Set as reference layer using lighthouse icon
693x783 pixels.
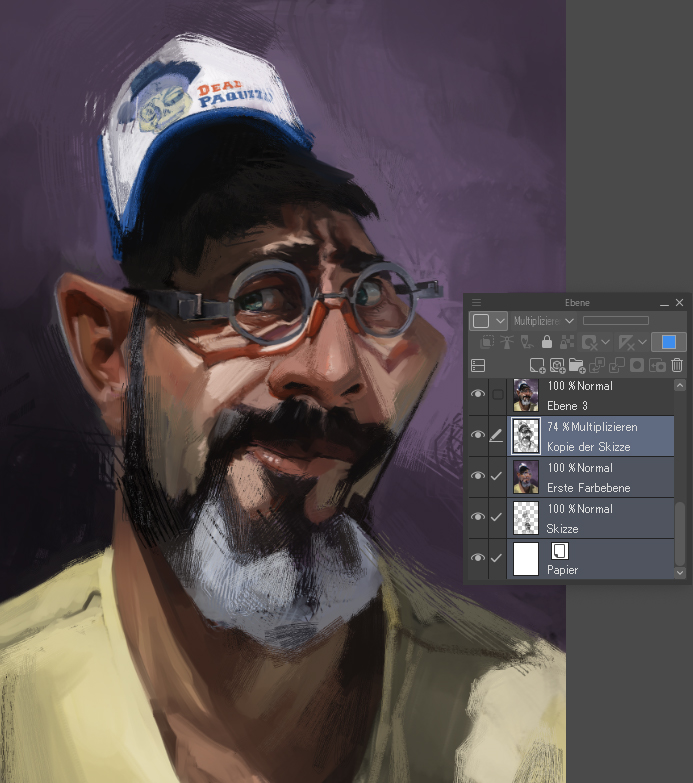pos(506,342)
